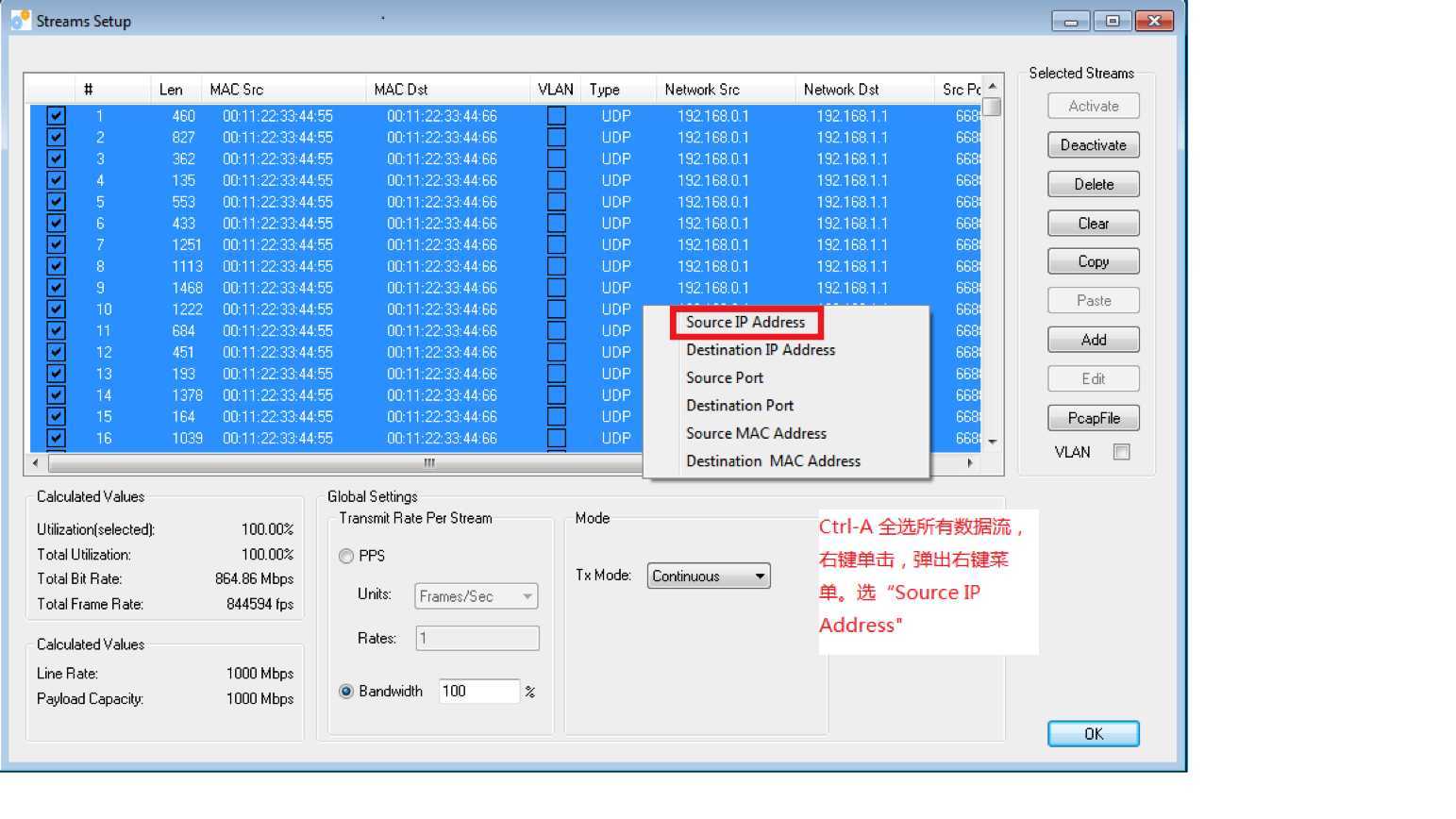Click the stream list scroll-up arrow

(991, 87)
